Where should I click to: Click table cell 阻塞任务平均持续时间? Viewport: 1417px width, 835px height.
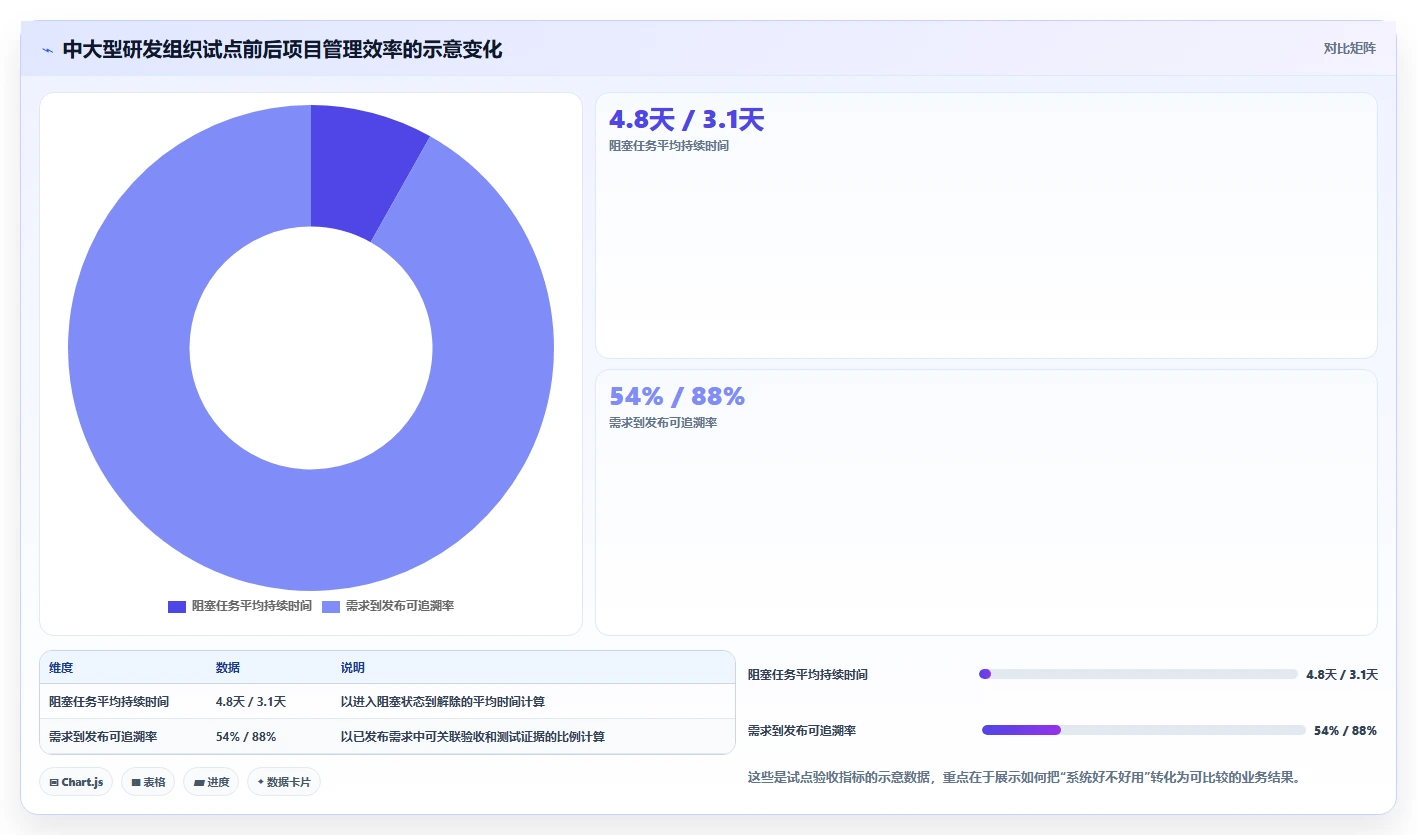(109, 702)
